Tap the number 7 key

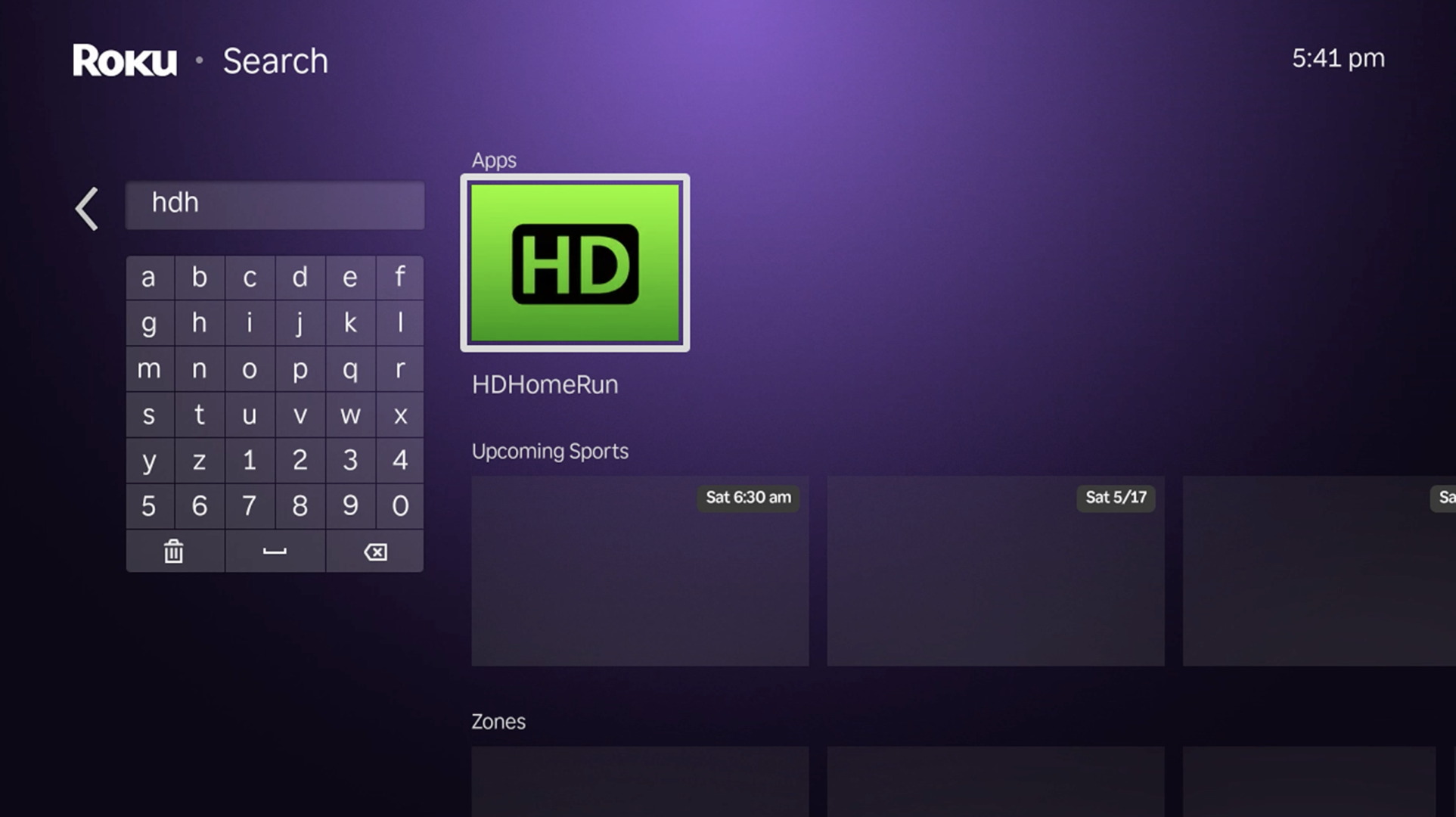(250, 506)
